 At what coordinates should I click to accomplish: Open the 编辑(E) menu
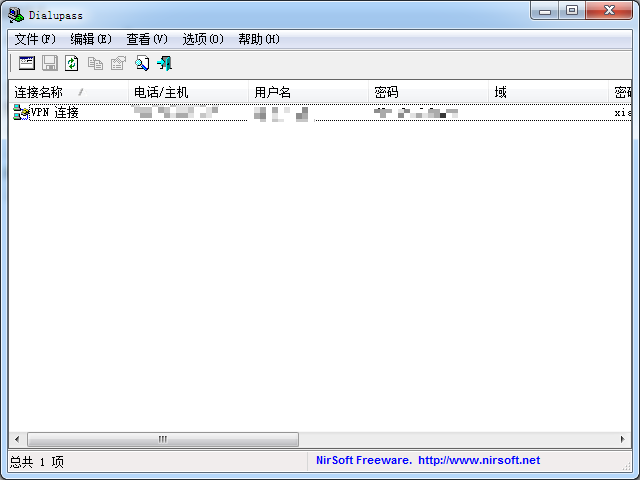pyautogui.click(x=91, y=39)
